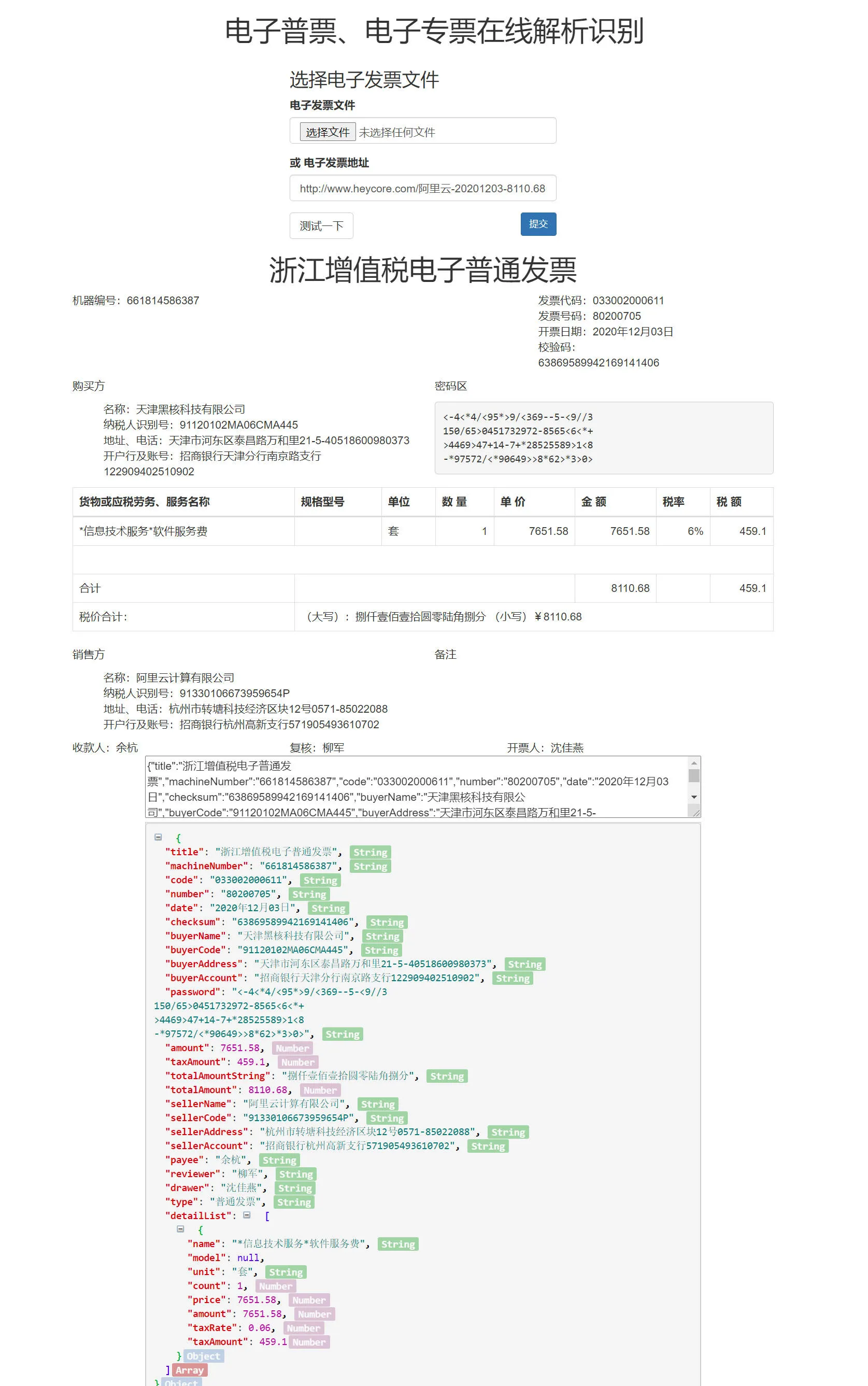Collapse the detailList array toggle
The width and height of the screenshot is (868, 1386).
click(x=247, y=1215)
